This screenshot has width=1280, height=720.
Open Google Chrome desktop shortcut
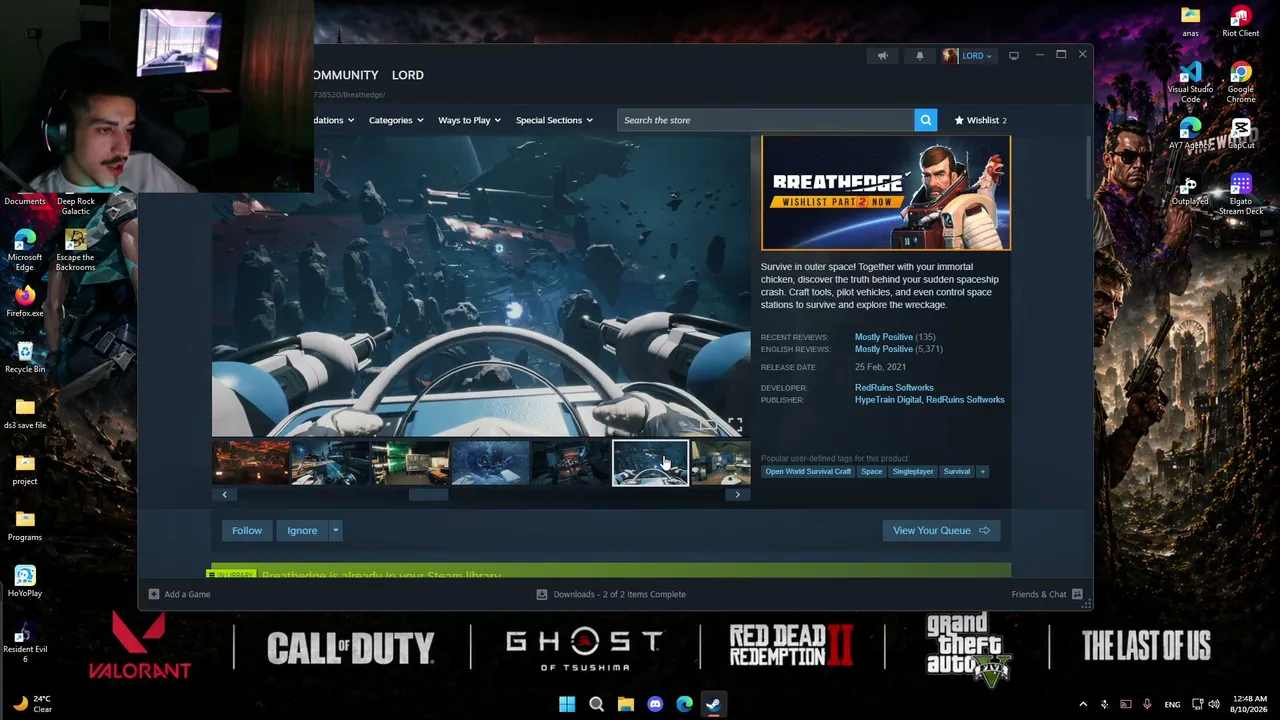click(1240, 82)
